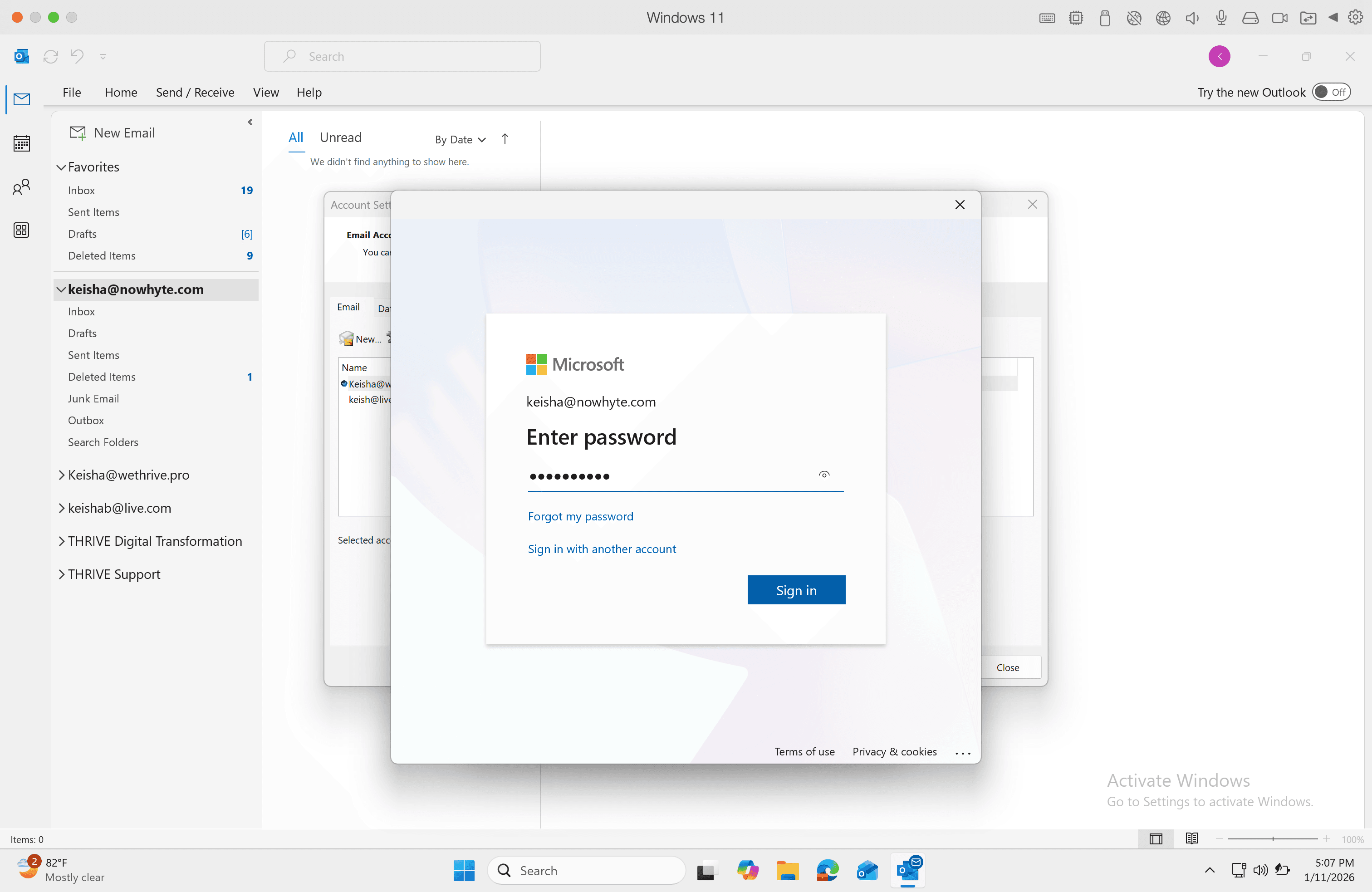Click Sign in with another account
The height and width of the screenshot is (892, 1372).
pos(601,549)
